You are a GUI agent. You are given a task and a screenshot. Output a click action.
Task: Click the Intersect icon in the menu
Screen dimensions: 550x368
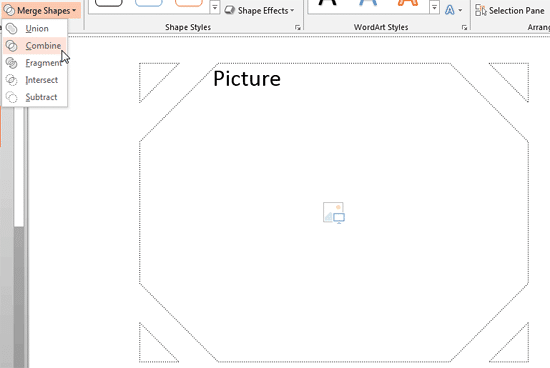(12, 80)
